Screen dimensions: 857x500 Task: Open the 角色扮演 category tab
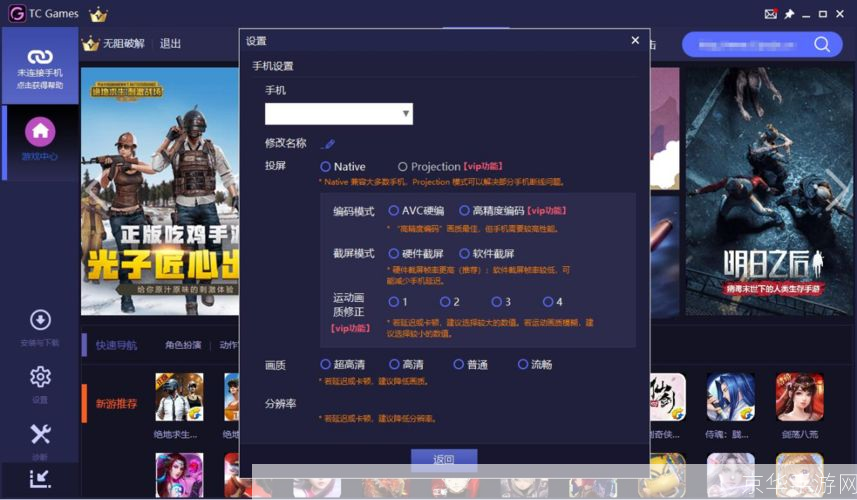184,345
